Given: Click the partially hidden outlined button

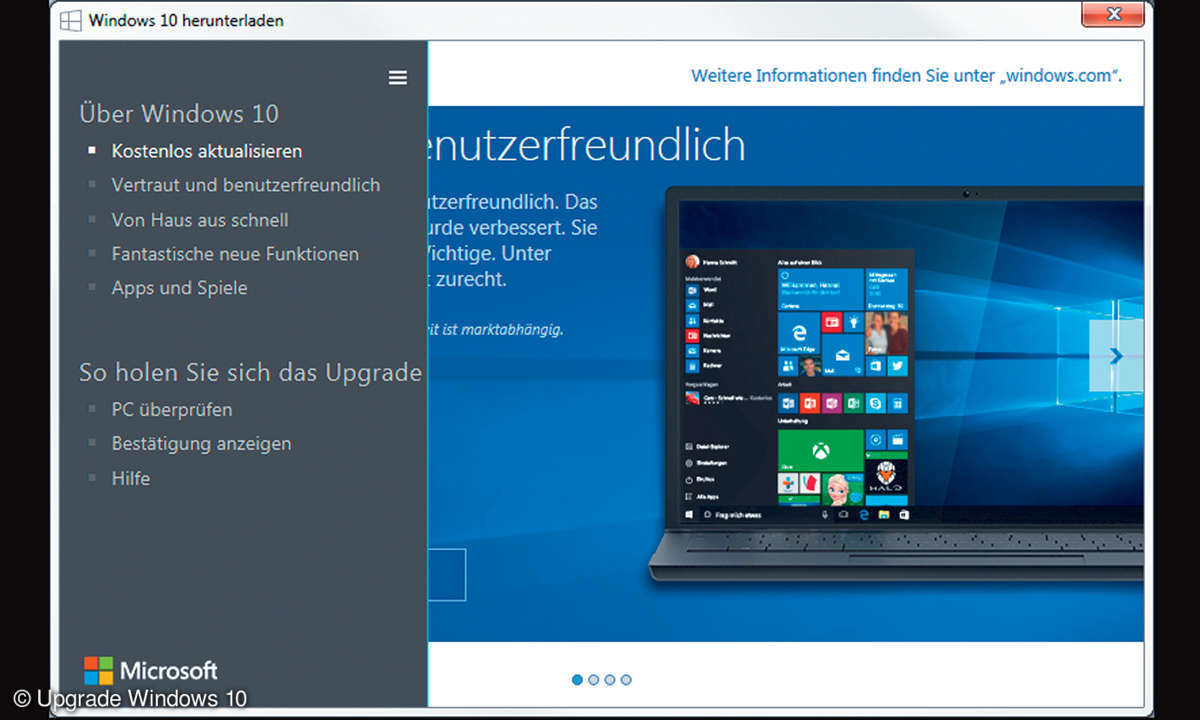Looking at the screenshot, I should pos(447,575).
